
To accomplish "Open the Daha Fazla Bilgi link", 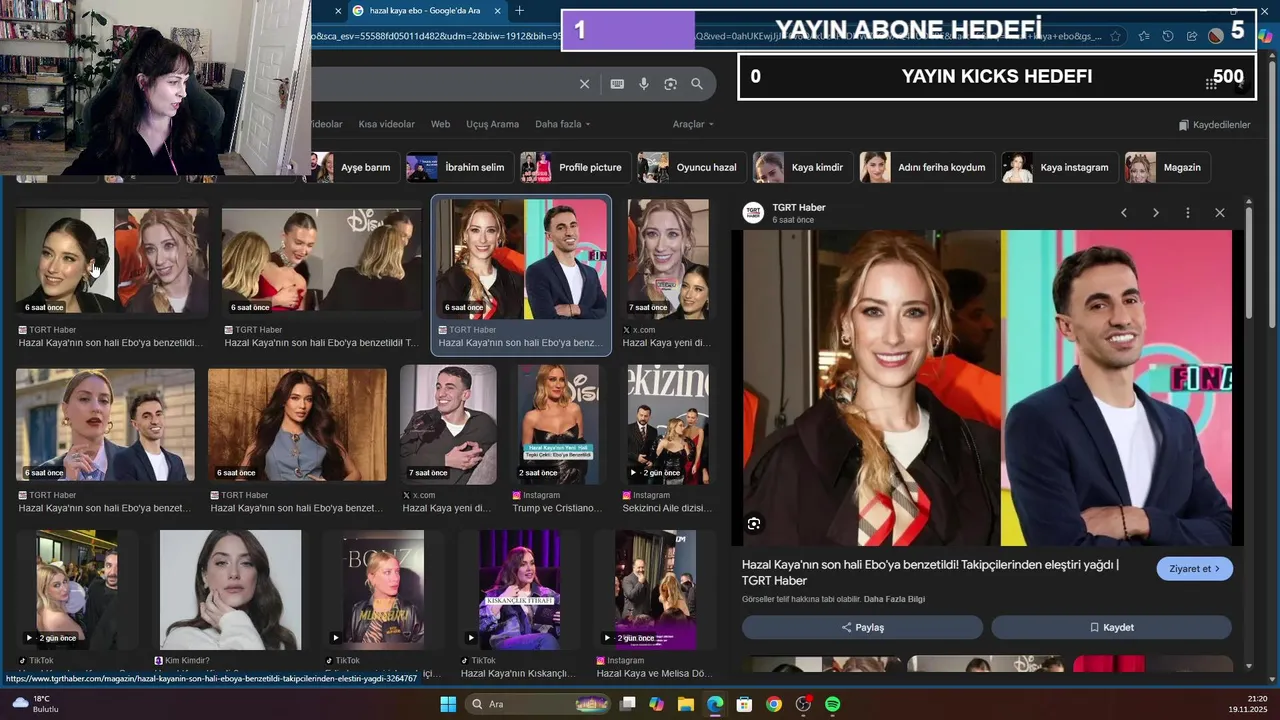I will pyautogui.click(x=894, y=599).
